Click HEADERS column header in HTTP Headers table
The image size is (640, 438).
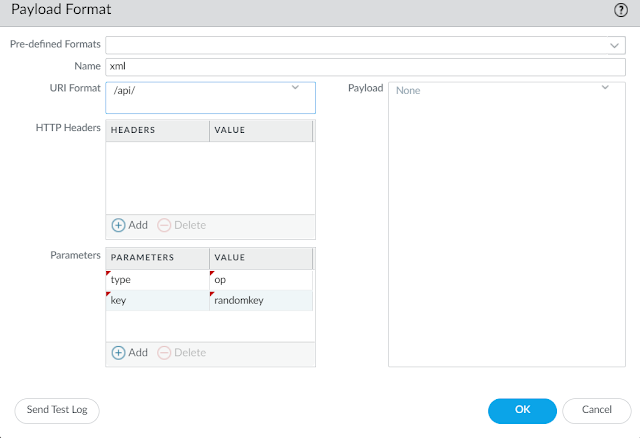point(158,130)
